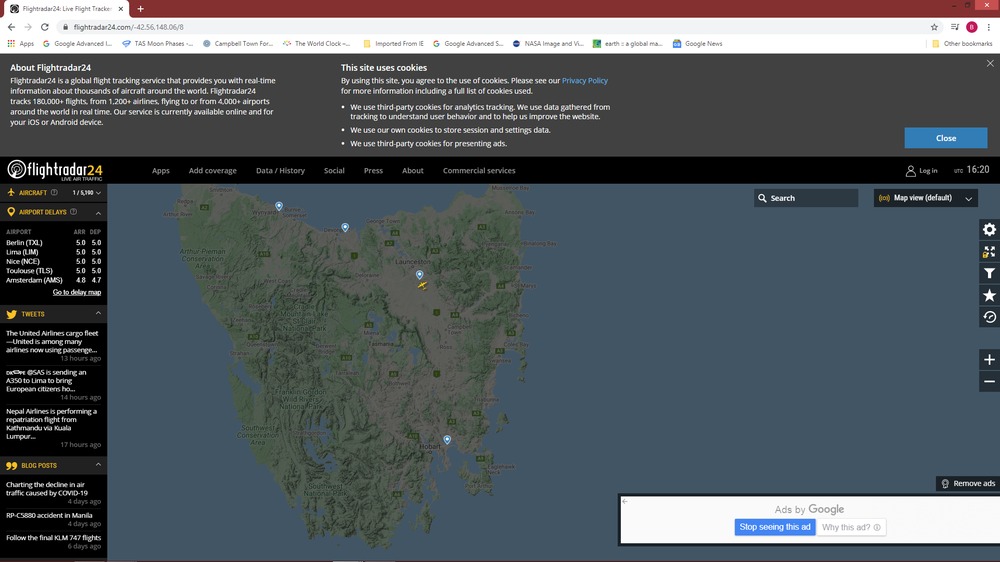This screenshot has width=1000, height=562.
Task: Open the Data / History menu
Action: coord(280,171)
